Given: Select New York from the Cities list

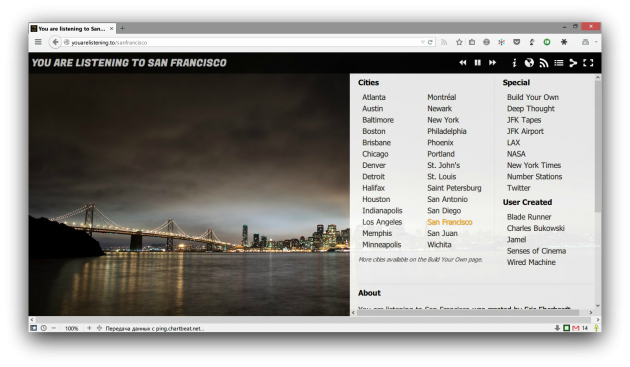Looking at the screenshot, I should tap(443, 120).
